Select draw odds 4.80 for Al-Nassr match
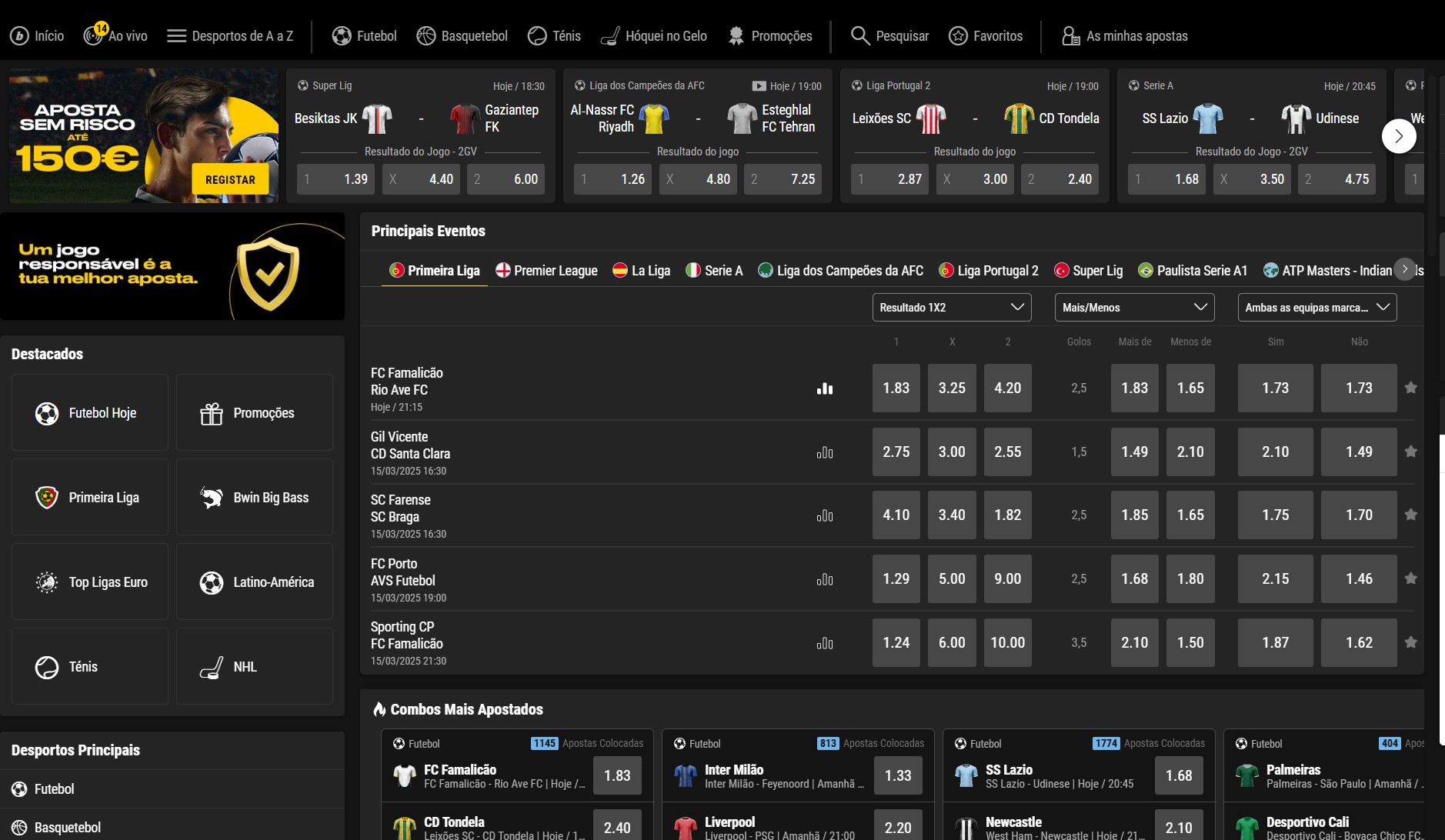This screenshot has width=1445, height=840. 699,179
